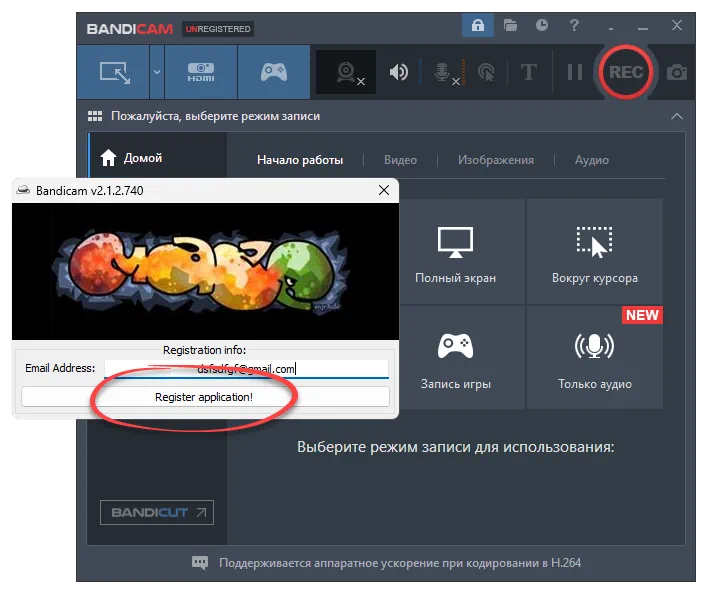The image size is (704, 590).
Task: Open the dropdown arrow beside screen recording mode
Action: pyautogui.click(x=157, y=72)
